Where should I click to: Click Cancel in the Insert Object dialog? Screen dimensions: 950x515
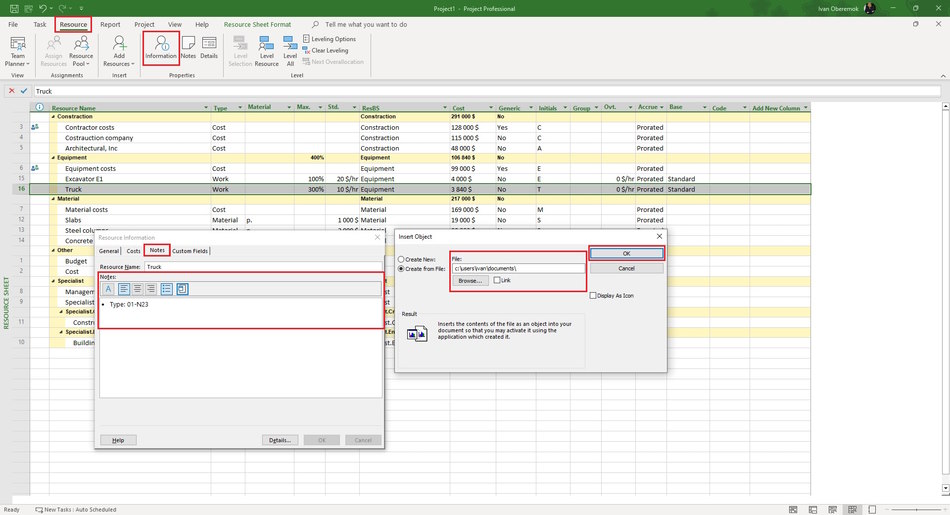click(x=626, y=268)
